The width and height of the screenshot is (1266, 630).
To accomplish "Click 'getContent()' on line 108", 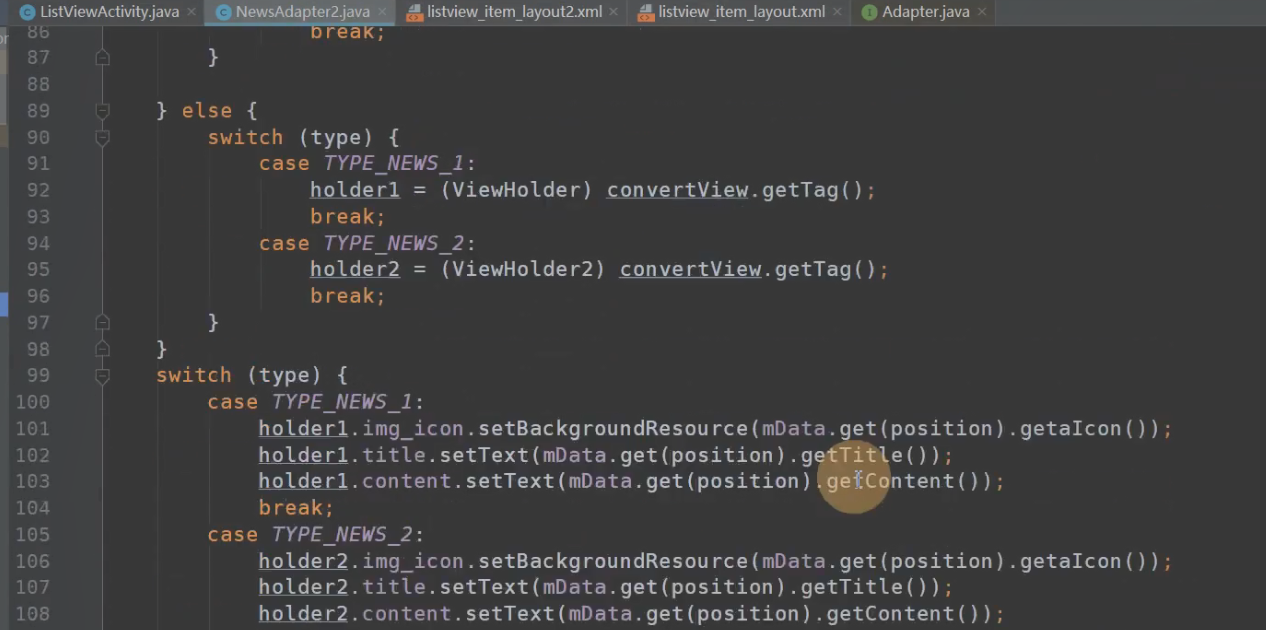I will pos(903,614).
